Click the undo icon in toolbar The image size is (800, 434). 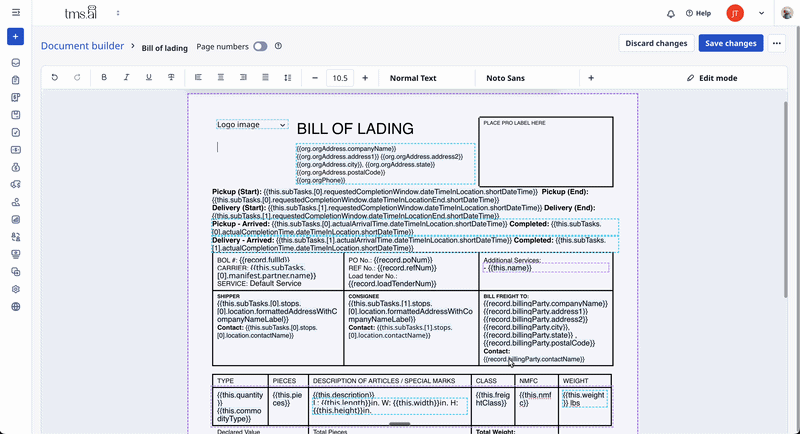(x=54, y=78)
